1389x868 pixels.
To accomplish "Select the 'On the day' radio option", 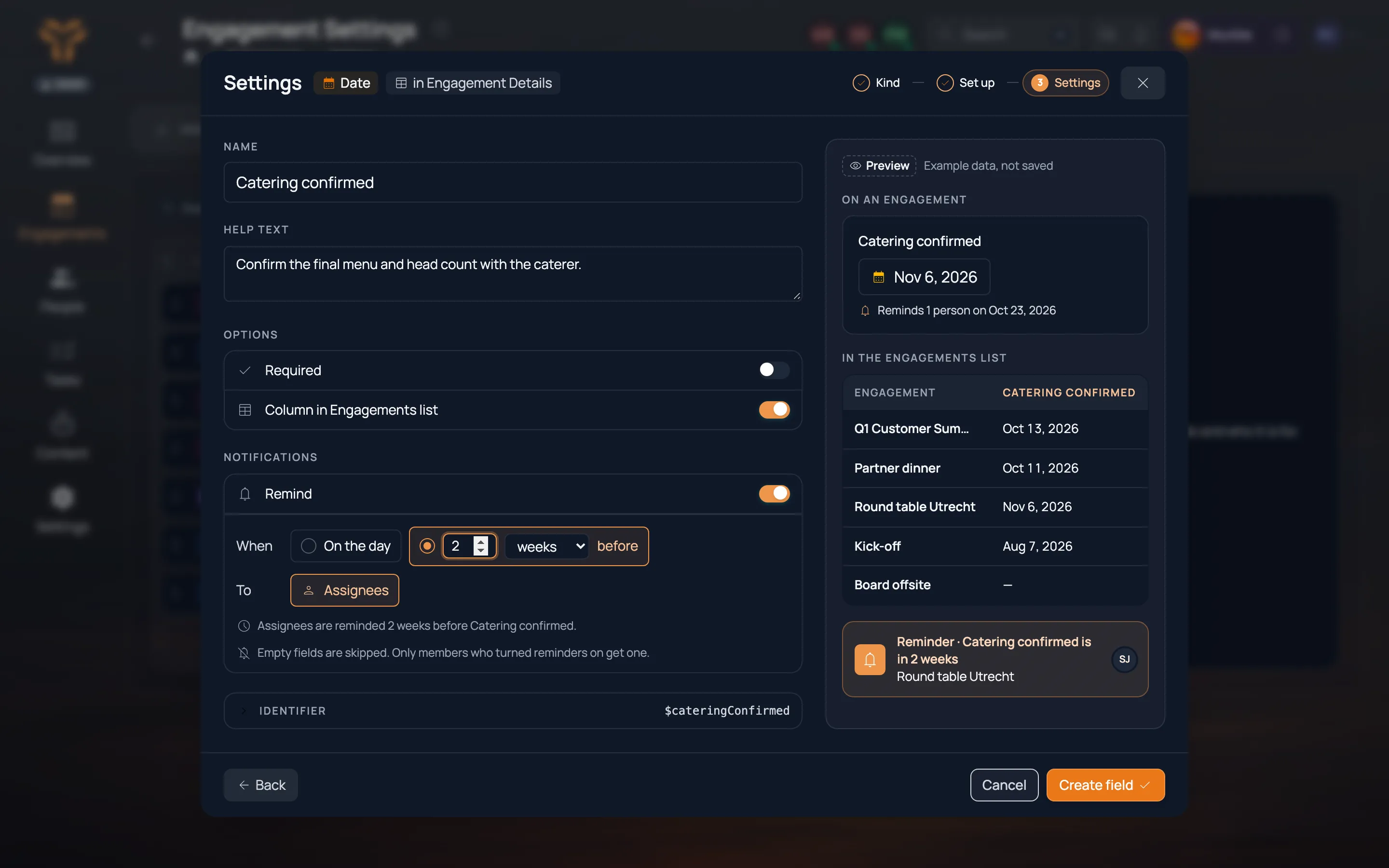I will [308, 546].
